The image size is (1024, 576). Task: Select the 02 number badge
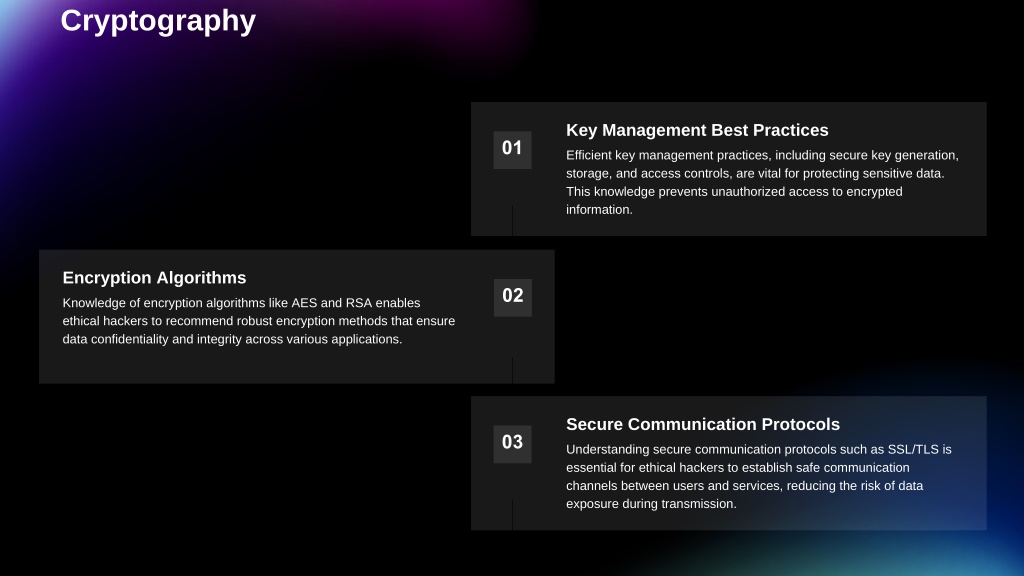(x=513, y=297)
